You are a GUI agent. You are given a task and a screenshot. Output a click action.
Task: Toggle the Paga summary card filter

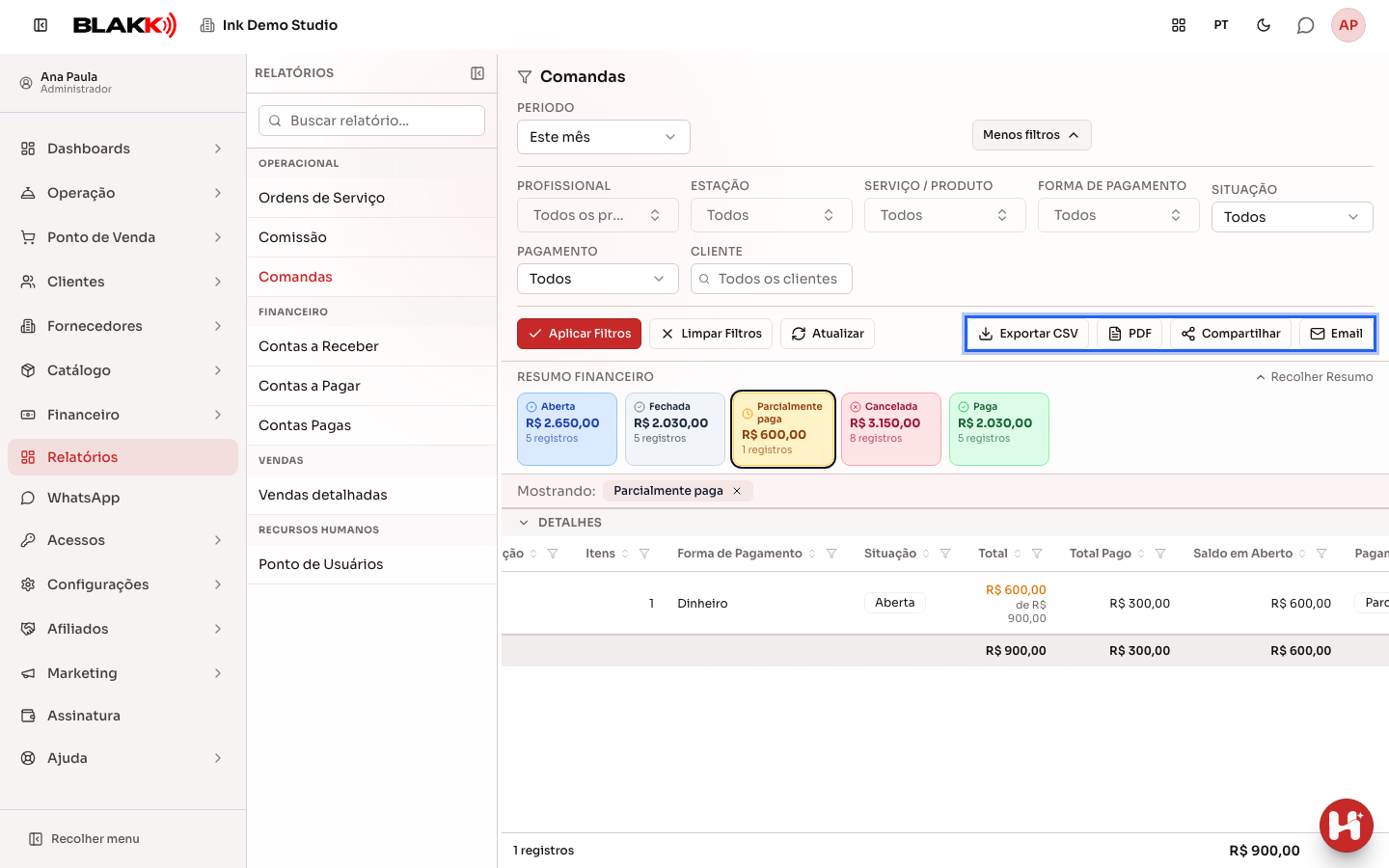point(999,429)
